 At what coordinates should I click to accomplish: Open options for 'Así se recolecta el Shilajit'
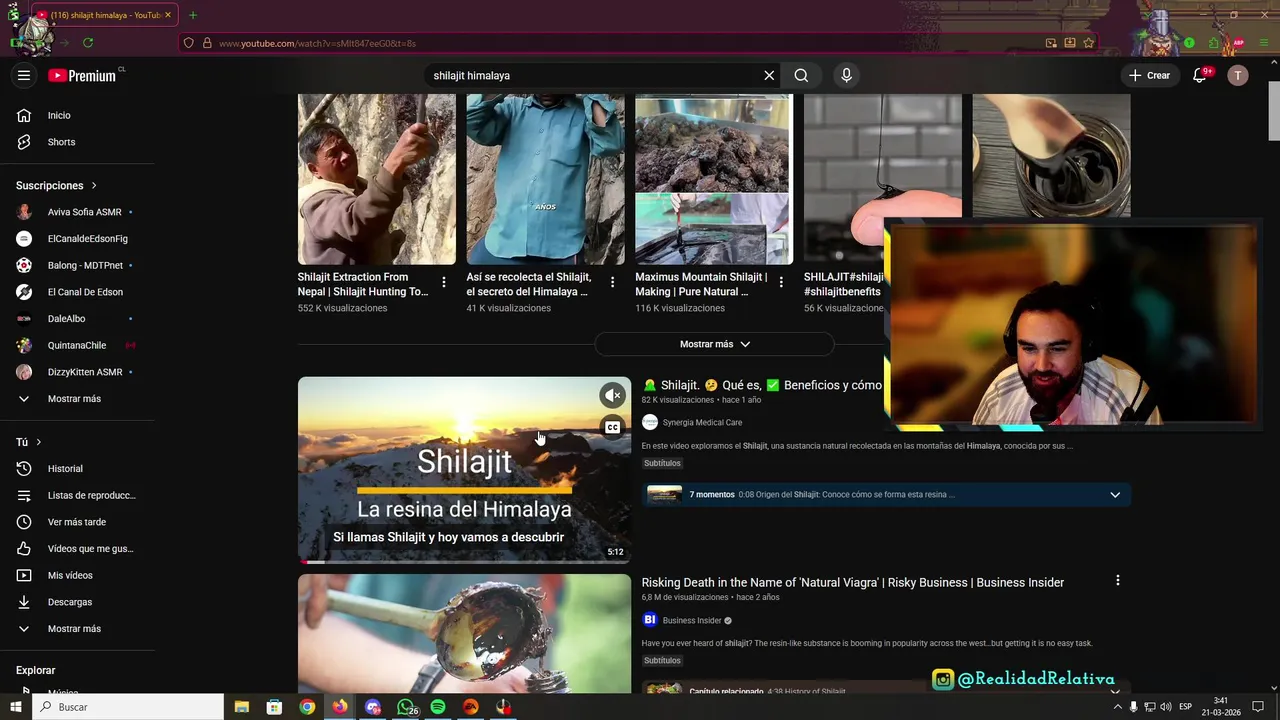(x=613, y=283)
